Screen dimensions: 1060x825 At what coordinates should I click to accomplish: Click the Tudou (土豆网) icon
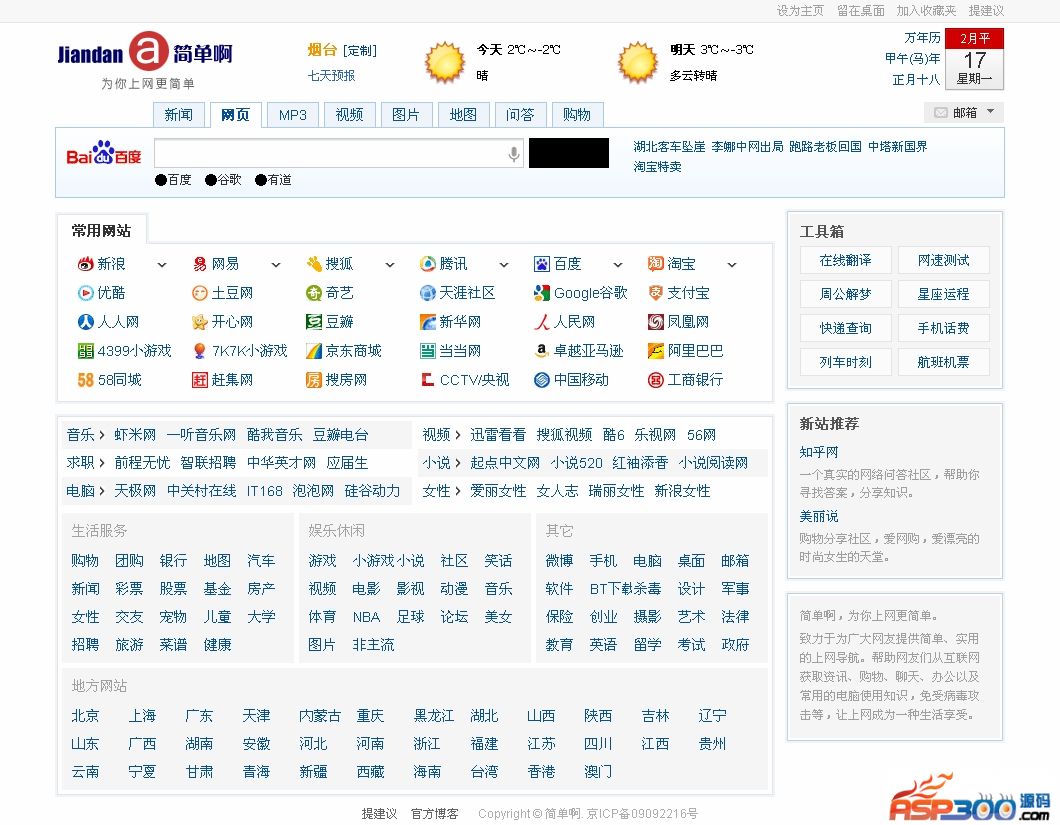pos(199,293)
